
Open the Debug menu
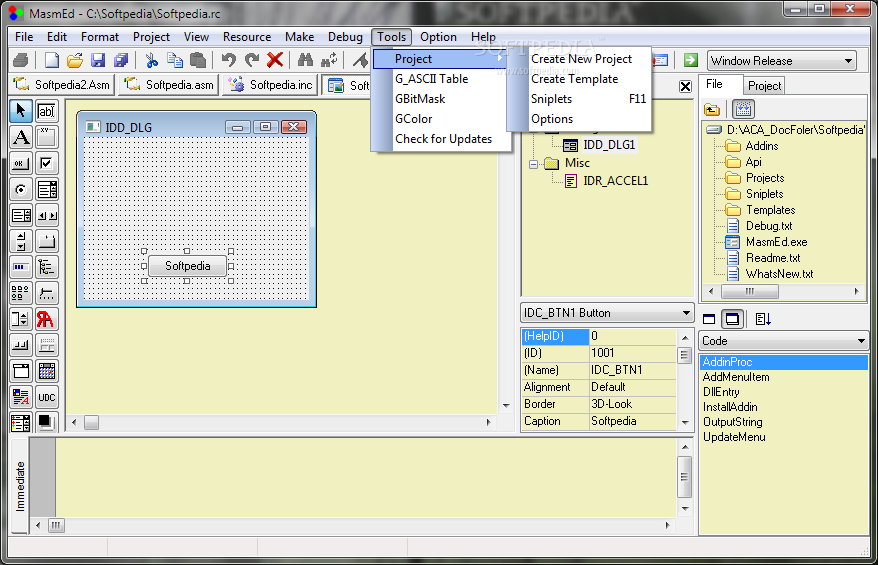click(x=345, y=37)
